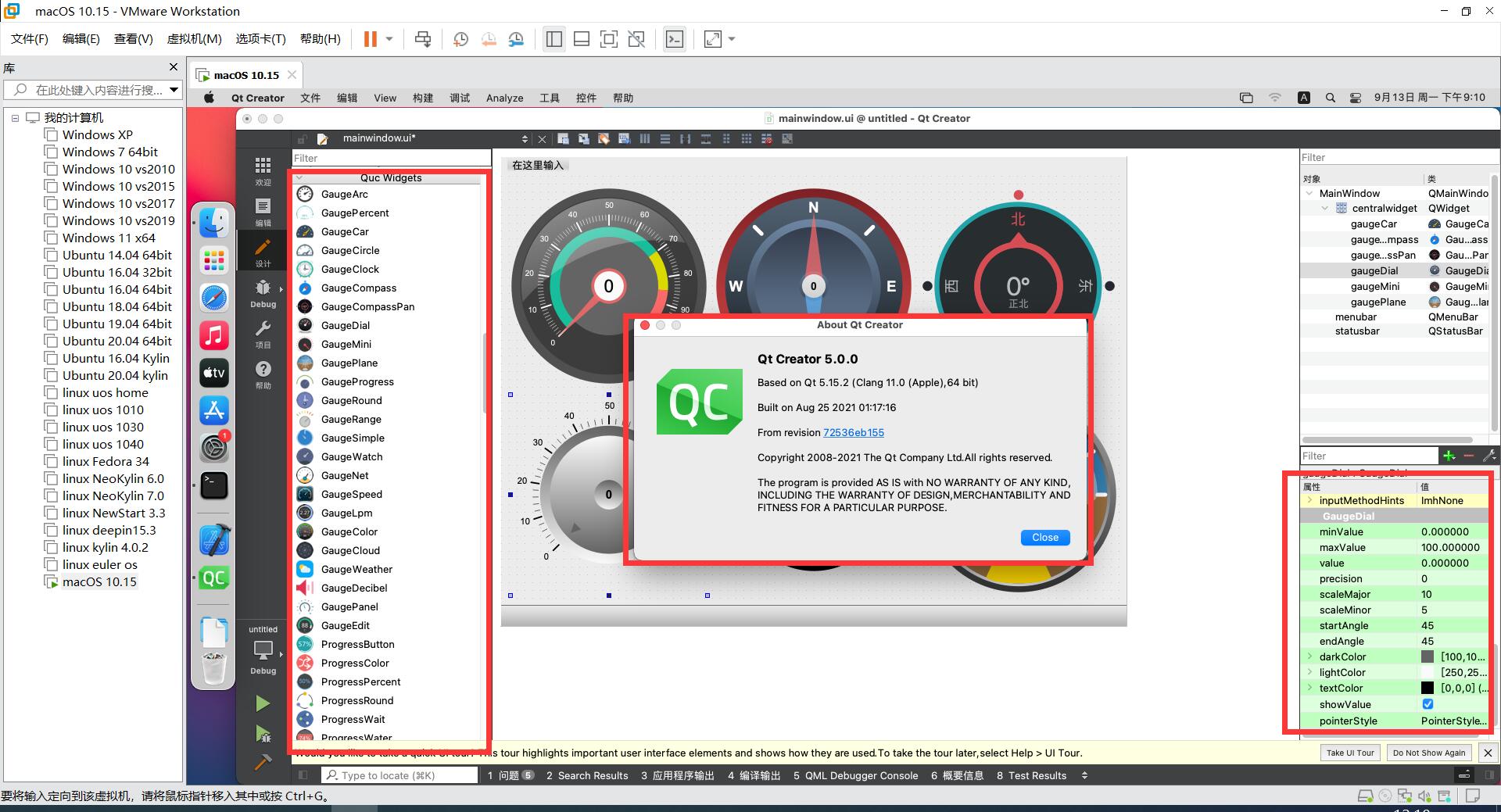Open Finder from the macOS dock
The image size is (1501, 812).
tap(213, 222)
